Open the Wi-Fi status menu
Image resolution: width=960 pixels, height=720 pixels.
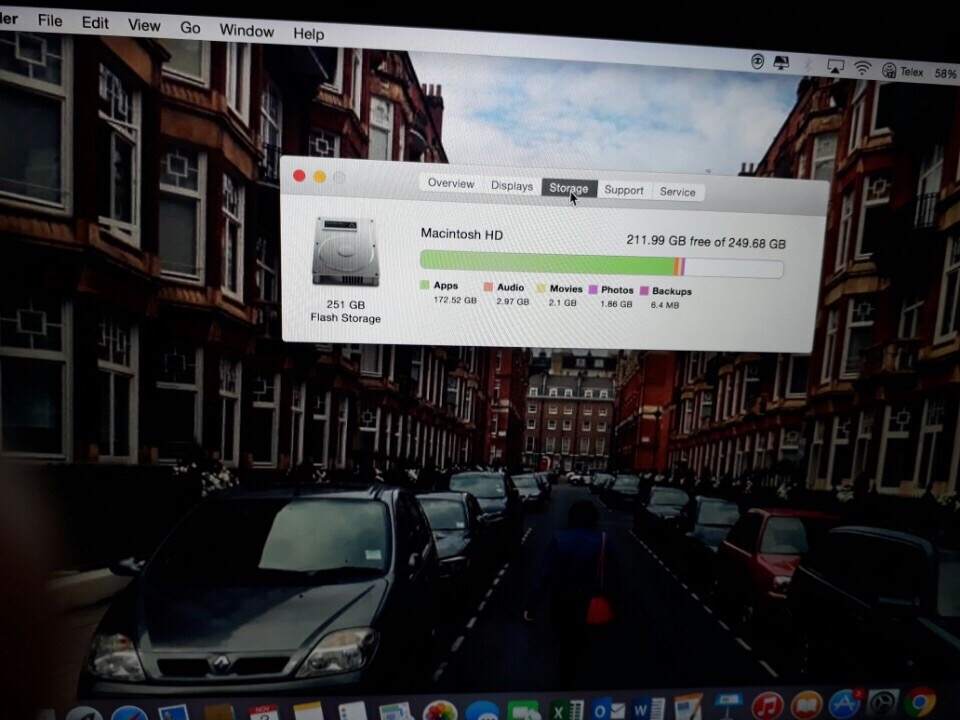point(862,68)
